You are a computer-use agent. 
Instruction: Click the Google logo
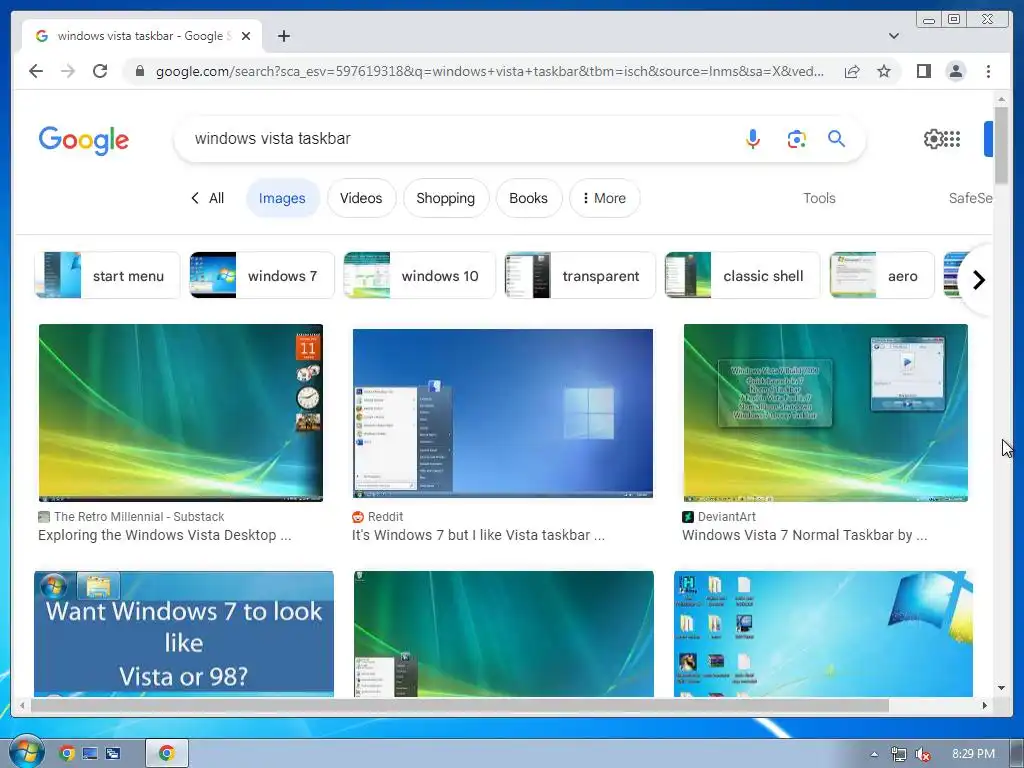[x=84, y=140]
